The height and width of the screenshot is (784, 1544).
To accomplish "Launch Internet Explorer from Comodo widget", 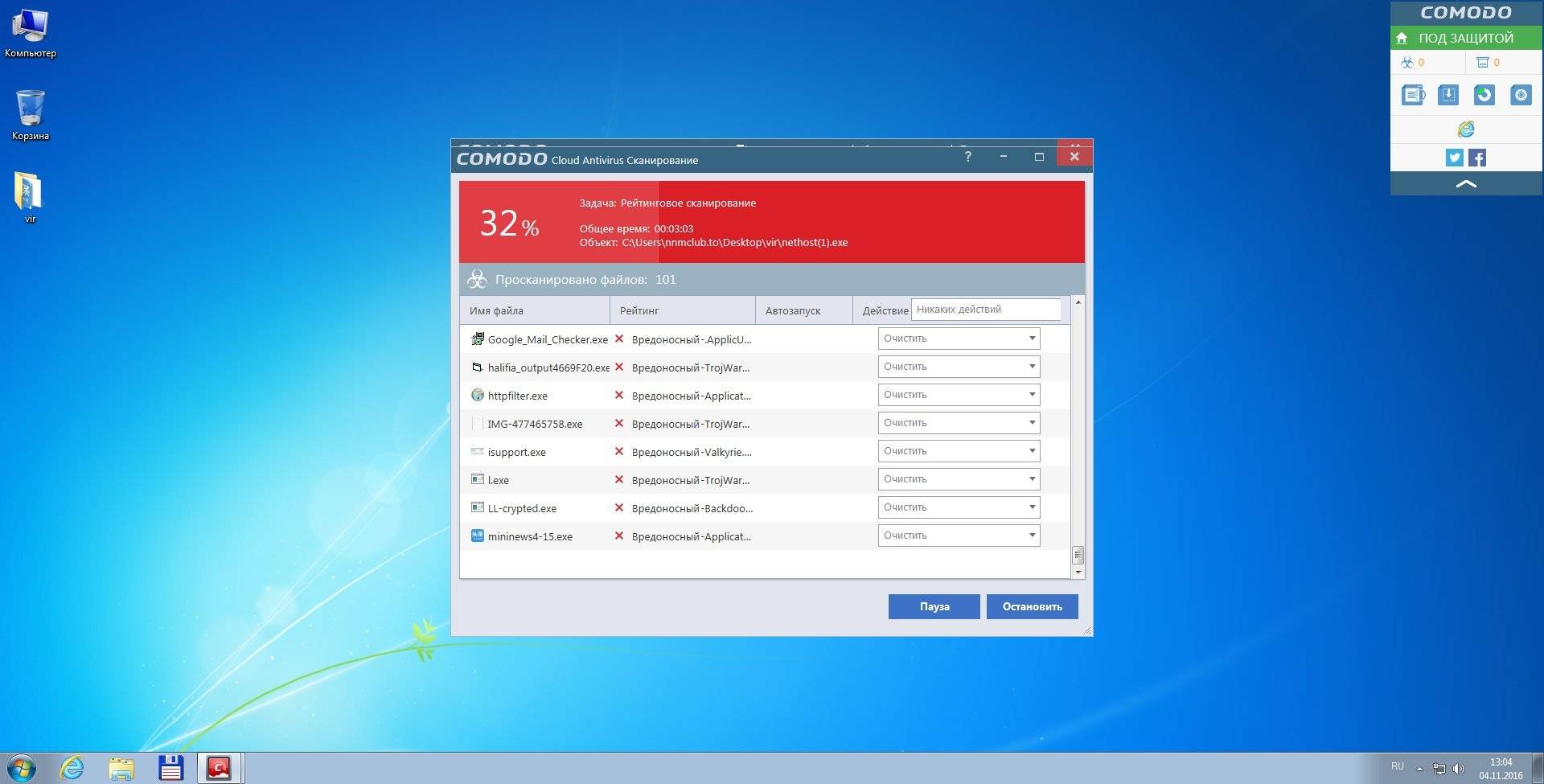I will (1466, 129).
